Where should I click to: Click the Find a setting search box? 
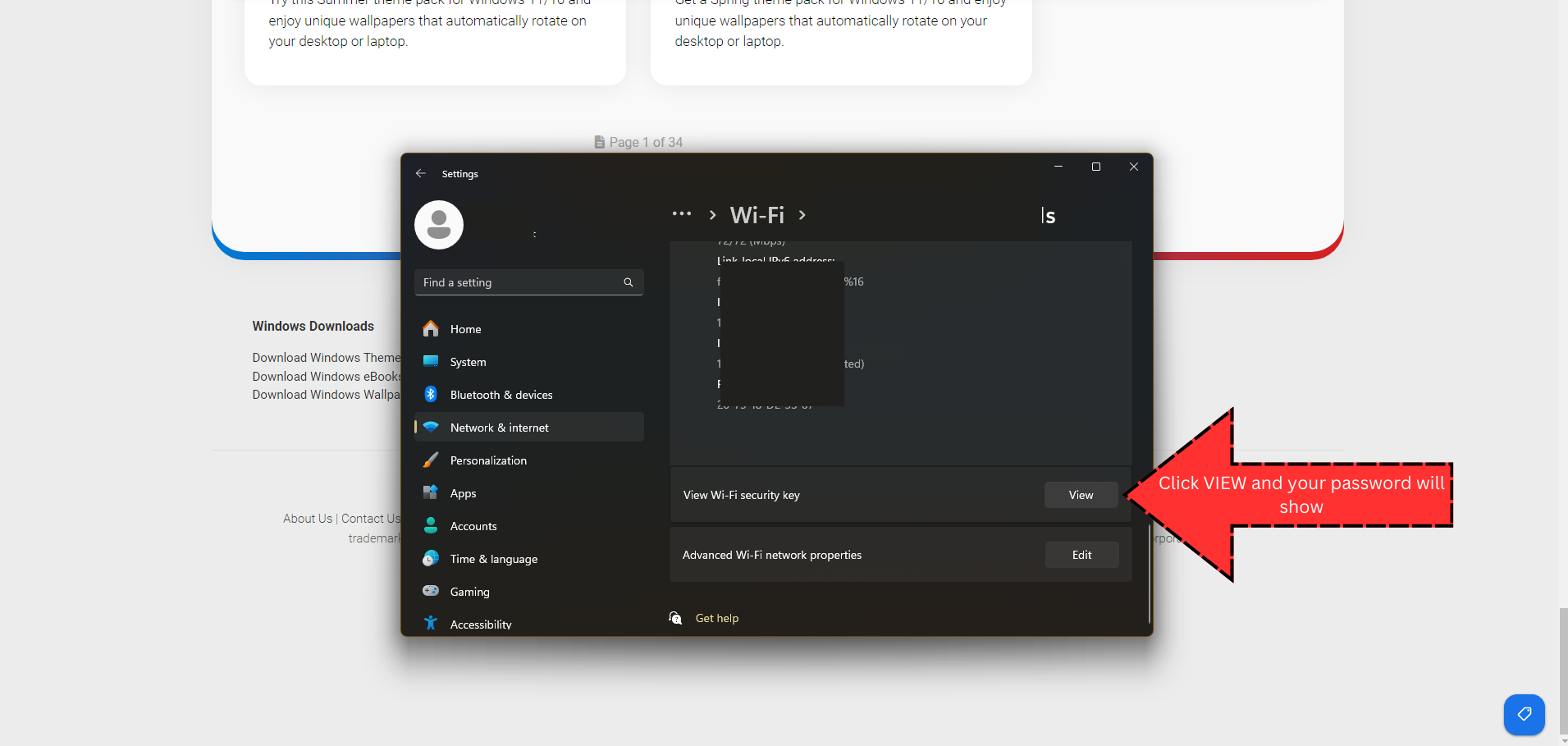tap(529, 282)
